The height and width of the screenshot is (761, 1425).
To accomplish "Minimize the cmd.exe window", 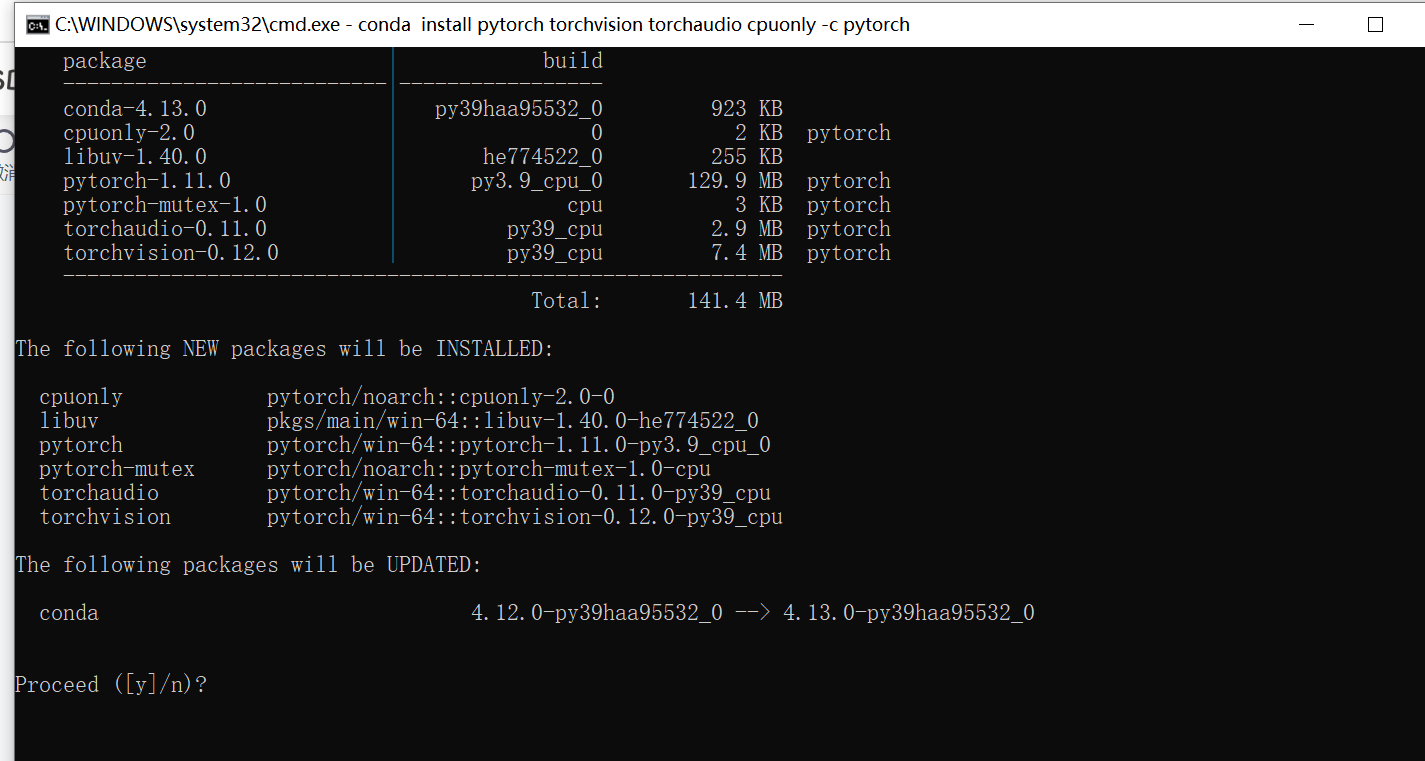I will [1306, 25].
